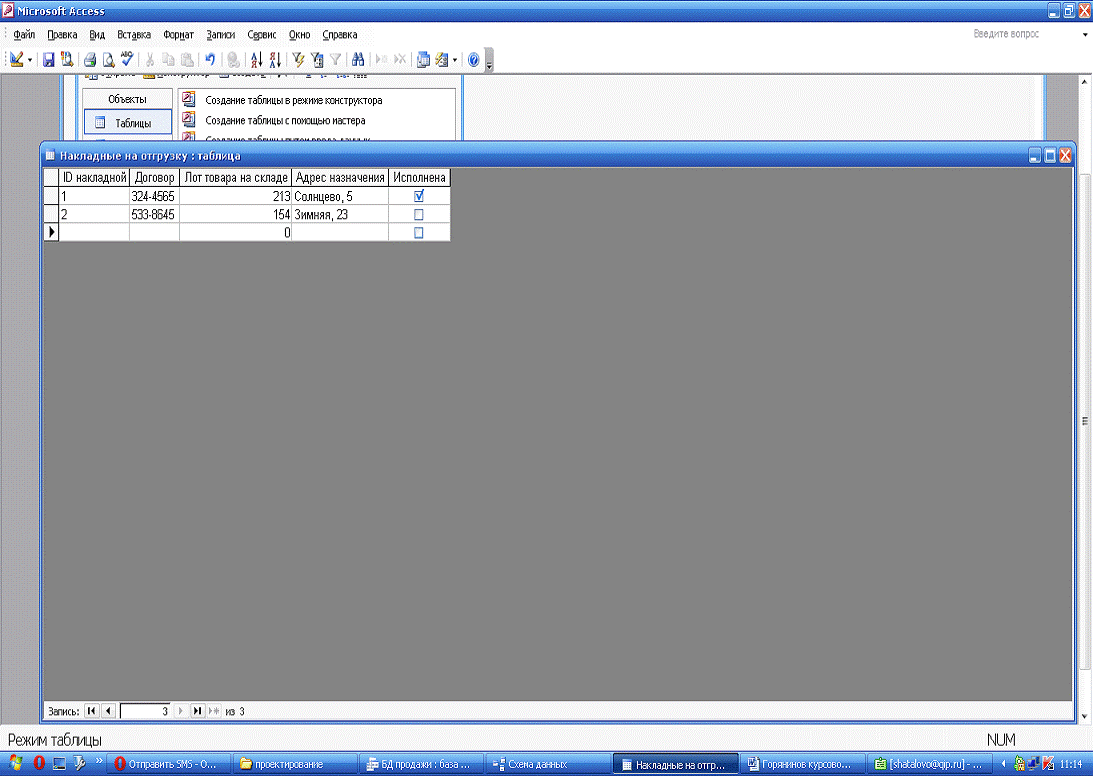Click the Save icon in the toolbar
Viewport: 1093px width, 776px height.
[48, 60]
